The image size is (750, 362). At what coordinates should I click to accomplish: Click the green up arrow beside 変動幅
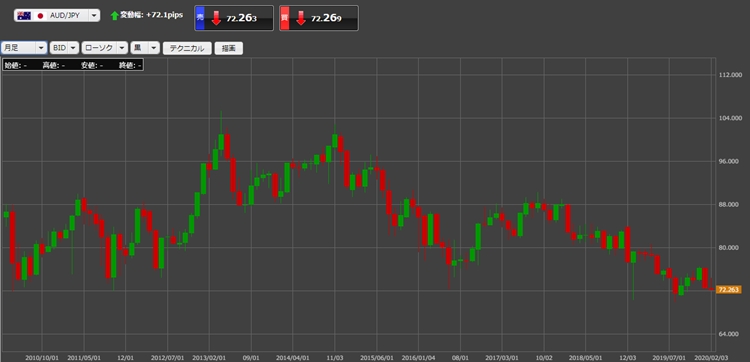pos(114,16)
